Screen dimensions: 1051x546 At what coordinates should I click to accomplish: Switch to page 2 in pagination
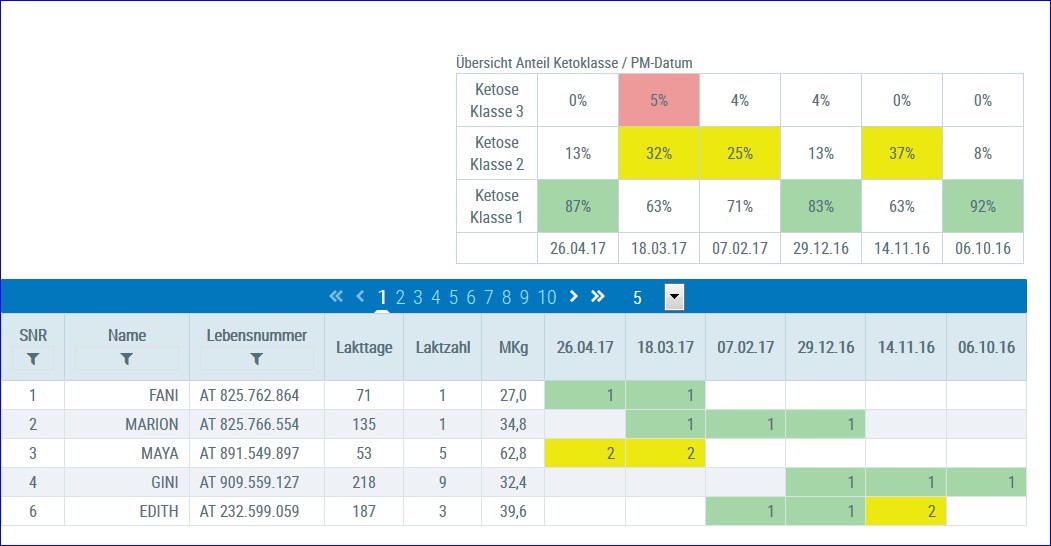(400, 297)
